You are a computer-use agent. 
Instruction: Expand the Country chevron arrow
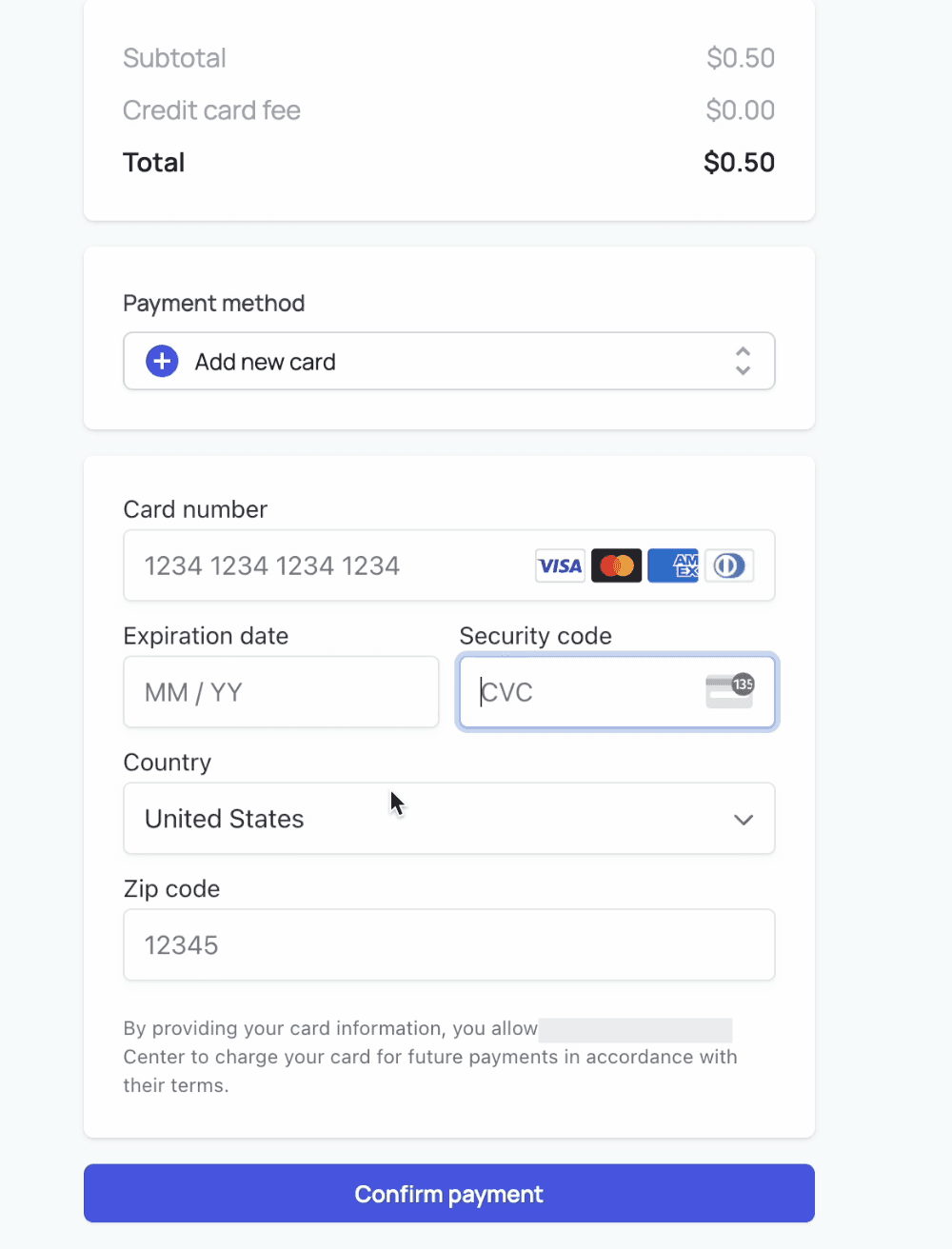pos(744,820)
